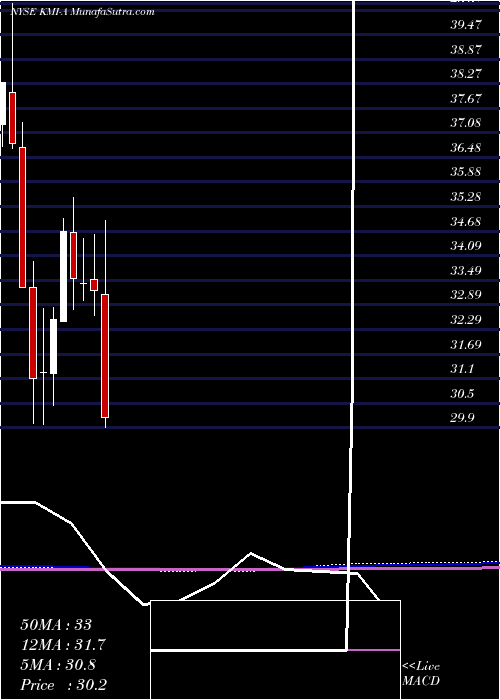Click the 5MA : 30.8 indicator text
This screenshot has height=700, width=500.
[58, 665]
